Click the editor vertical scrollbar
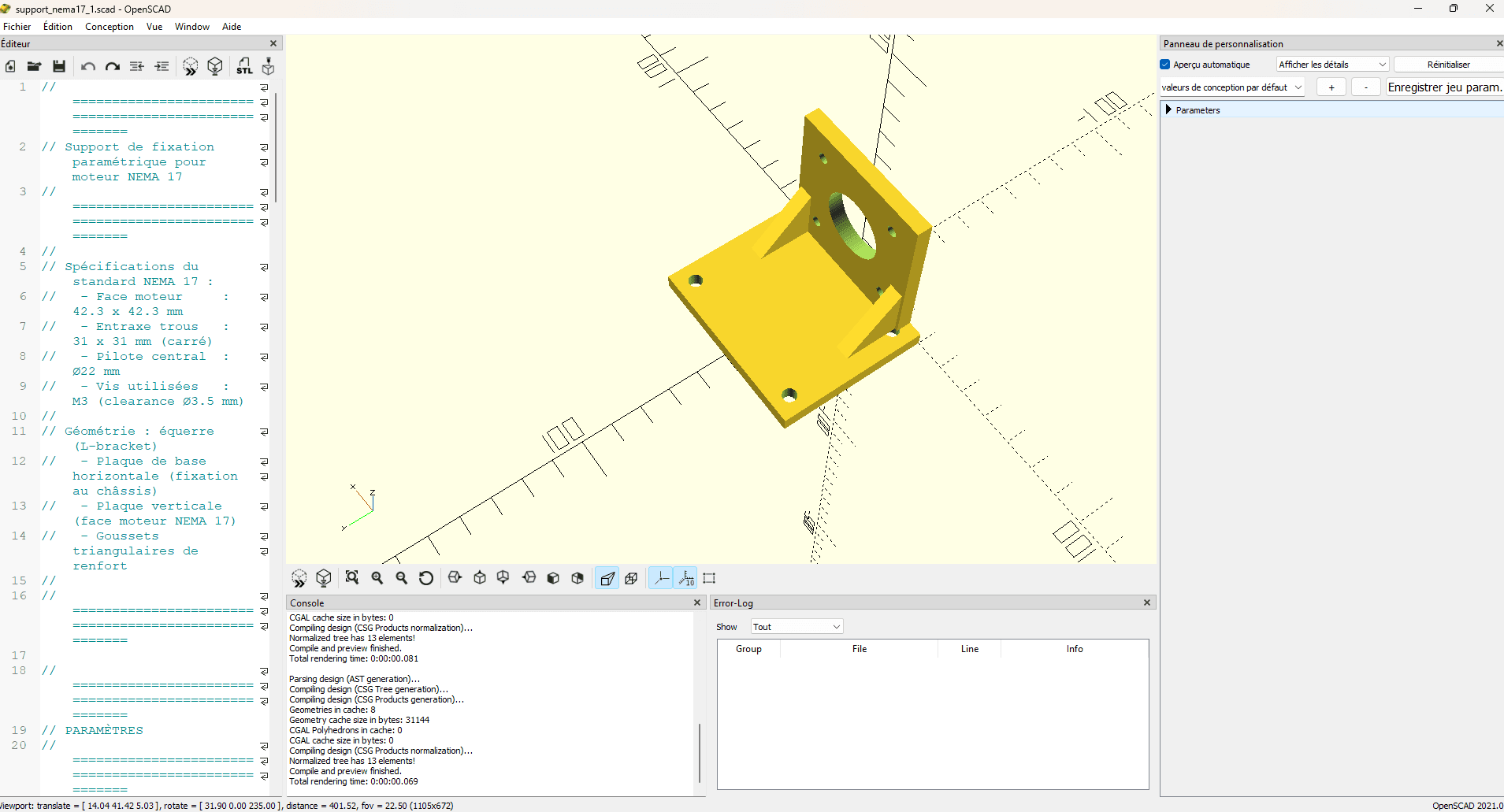The width and height of the screenshot is (1504, 812). point(276,146)
